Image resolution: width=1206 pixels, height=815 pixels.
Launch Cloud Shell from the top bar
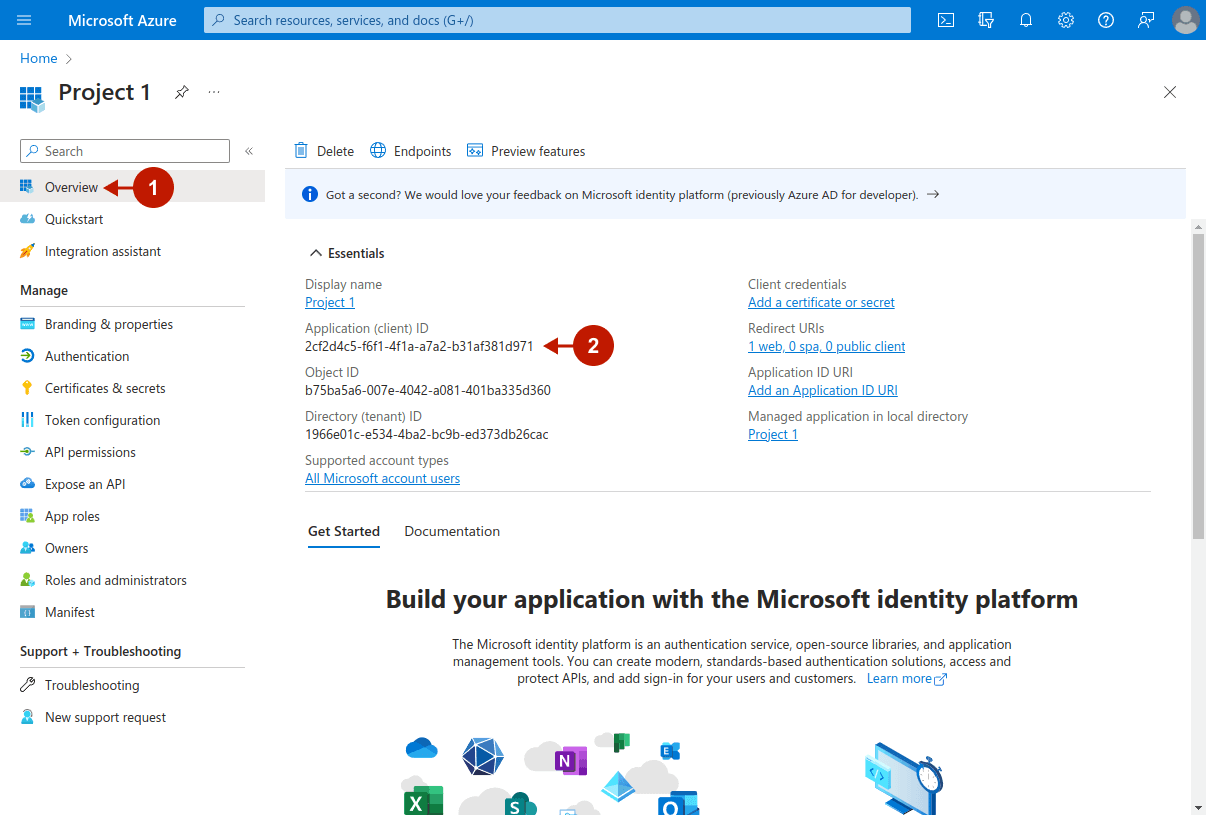[x=946, y=20]
